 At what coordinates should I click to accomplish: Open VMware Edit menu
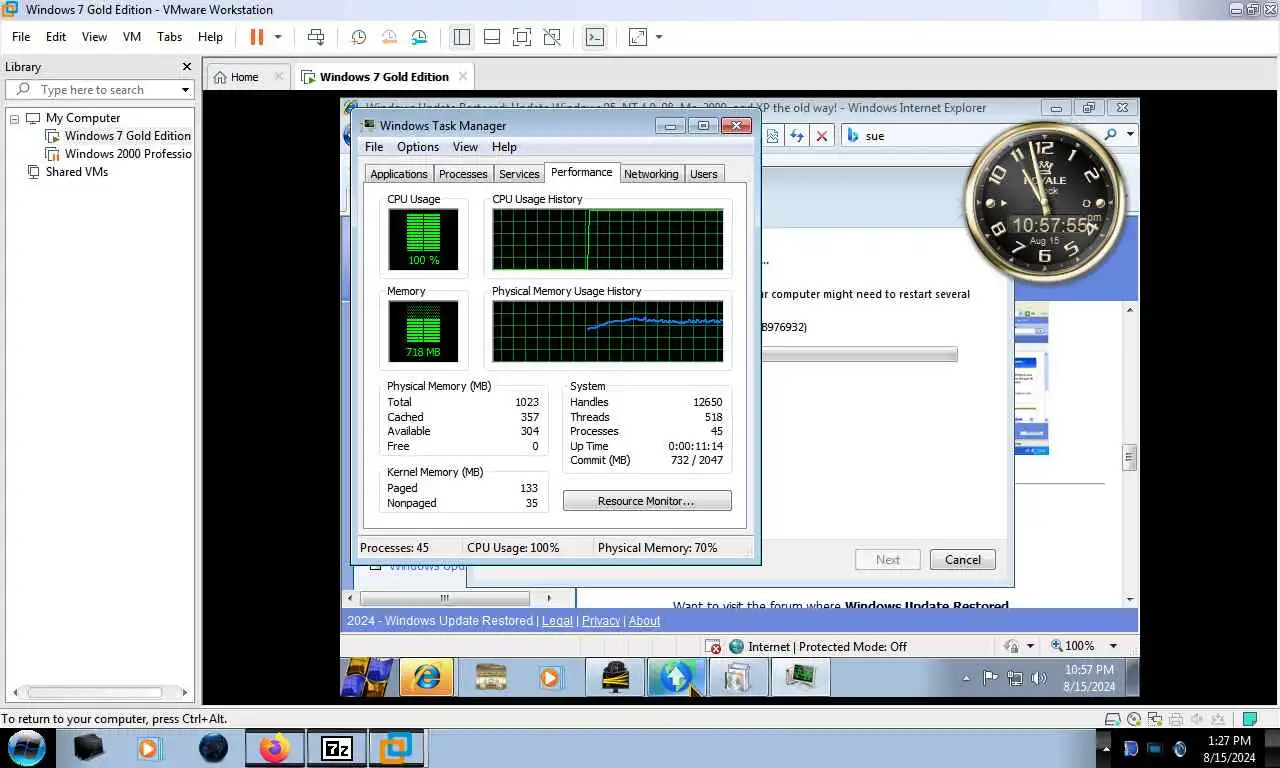coord(56,36)
